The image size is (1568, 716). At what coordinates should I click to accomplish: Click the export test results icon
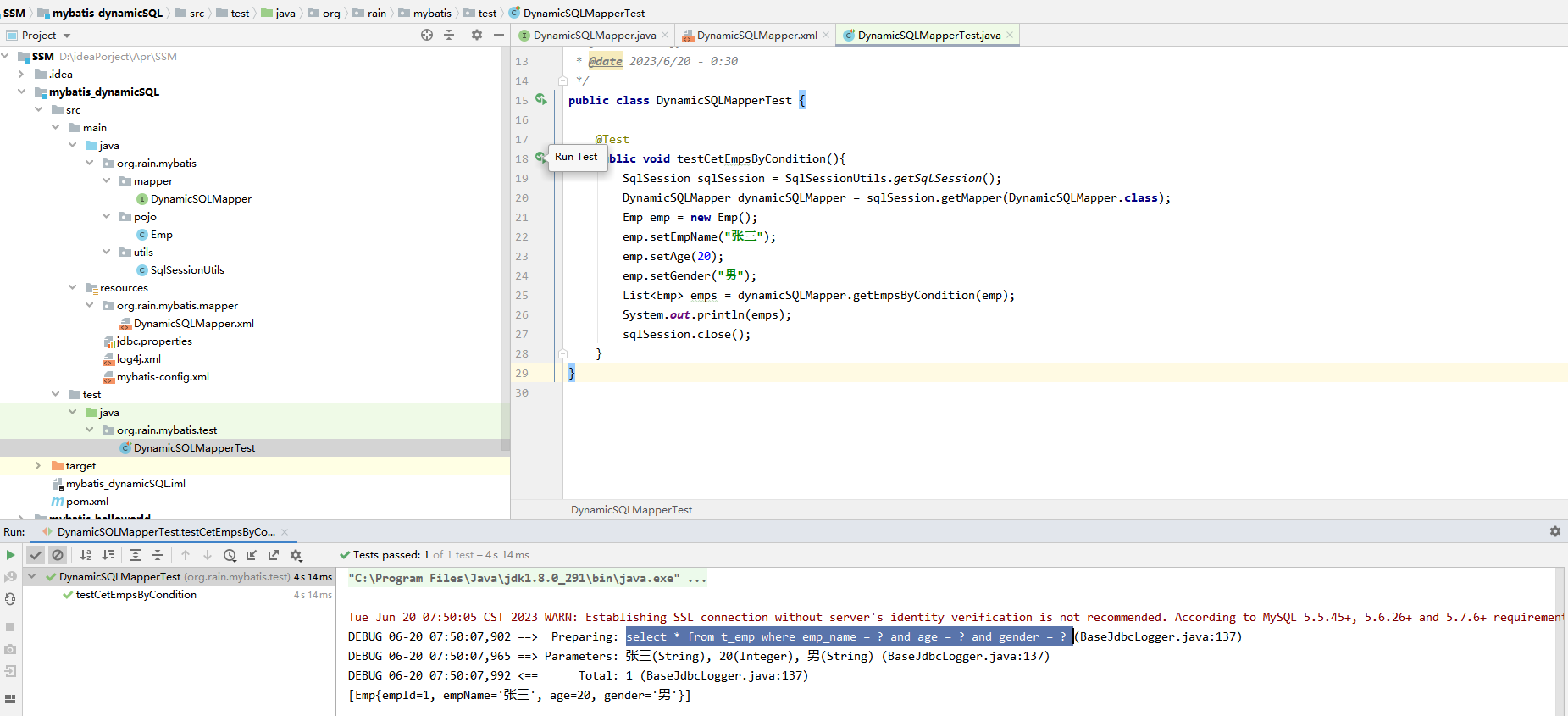point(274,555)
